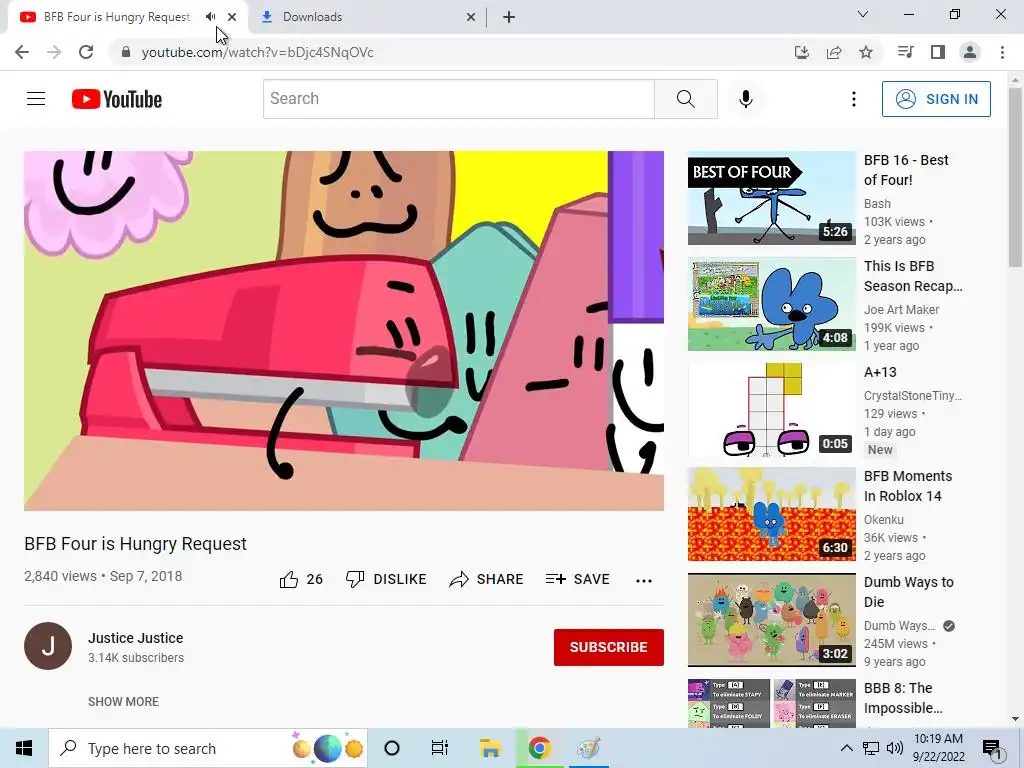Open Cortana circle on taskbar
1024x768 pixels.
(x=392, y=748)
